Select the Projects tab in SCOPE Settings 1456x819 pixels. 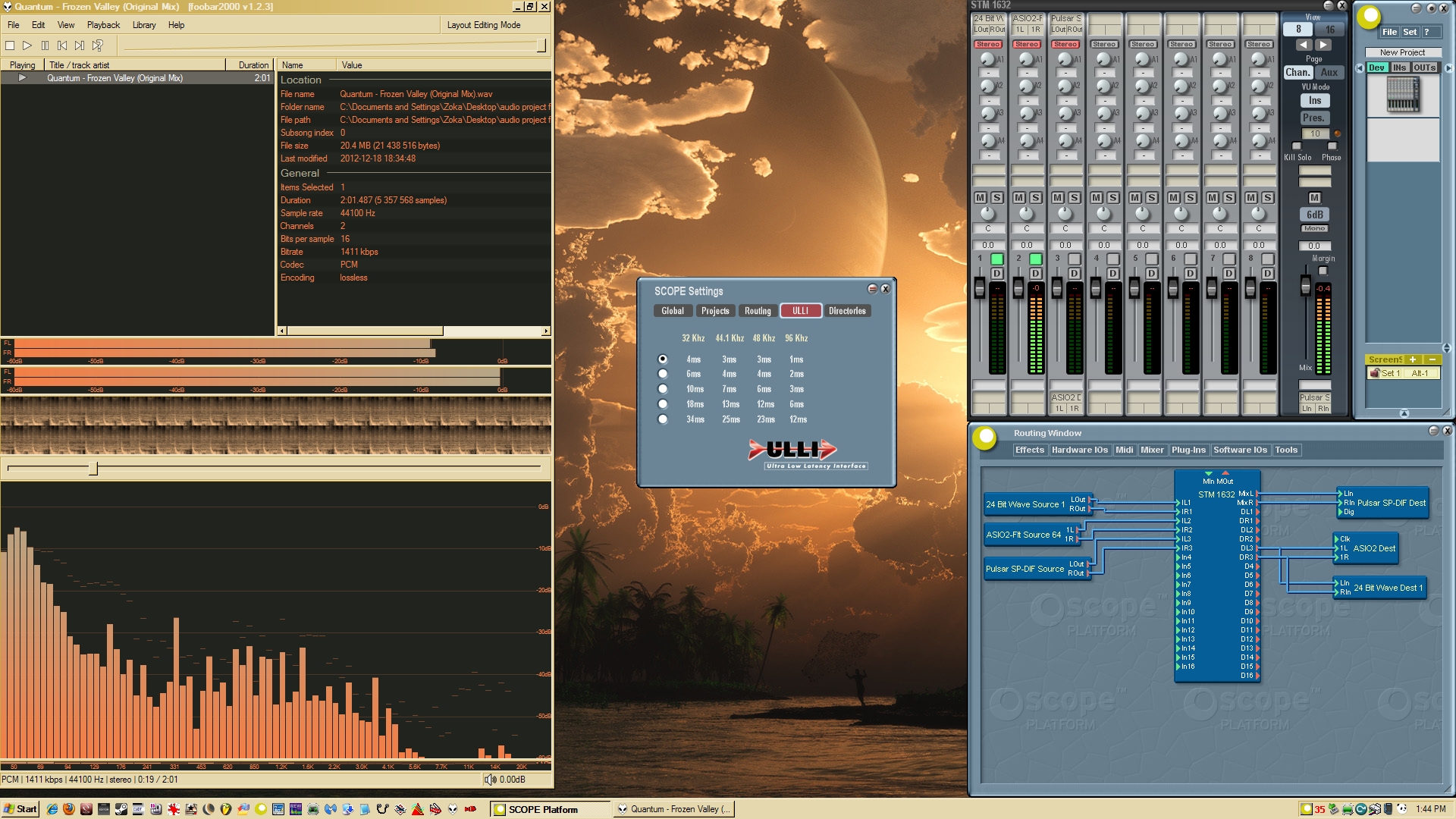pyautogui.click(x=715, y=311)
